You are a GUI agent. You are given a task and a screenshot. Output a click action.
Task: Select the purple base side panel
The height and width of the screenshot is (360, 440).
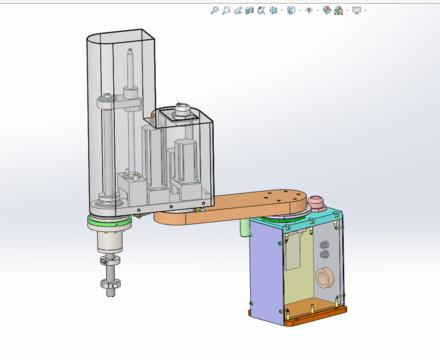[x=267, y=270]
